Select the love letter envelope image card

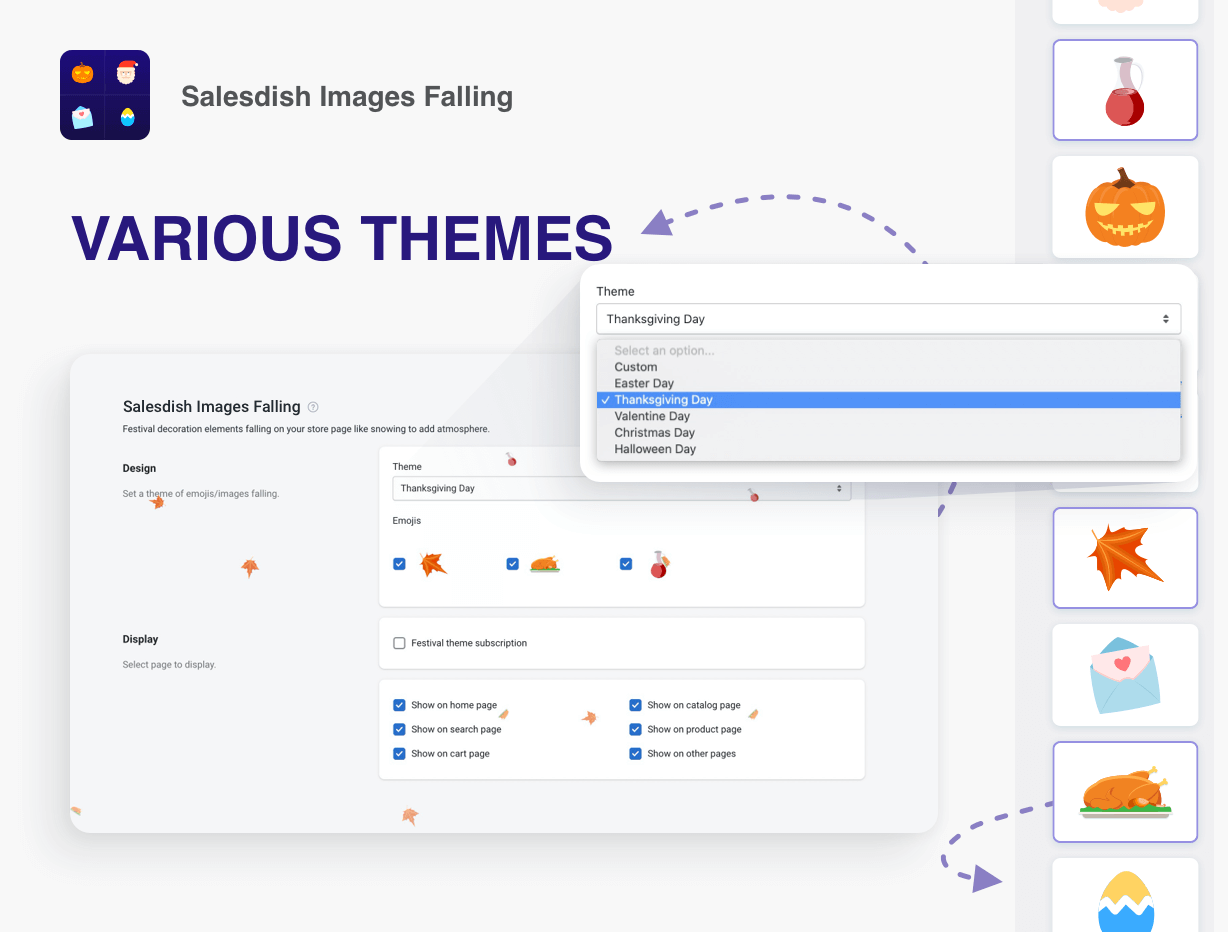point(1125,675)
